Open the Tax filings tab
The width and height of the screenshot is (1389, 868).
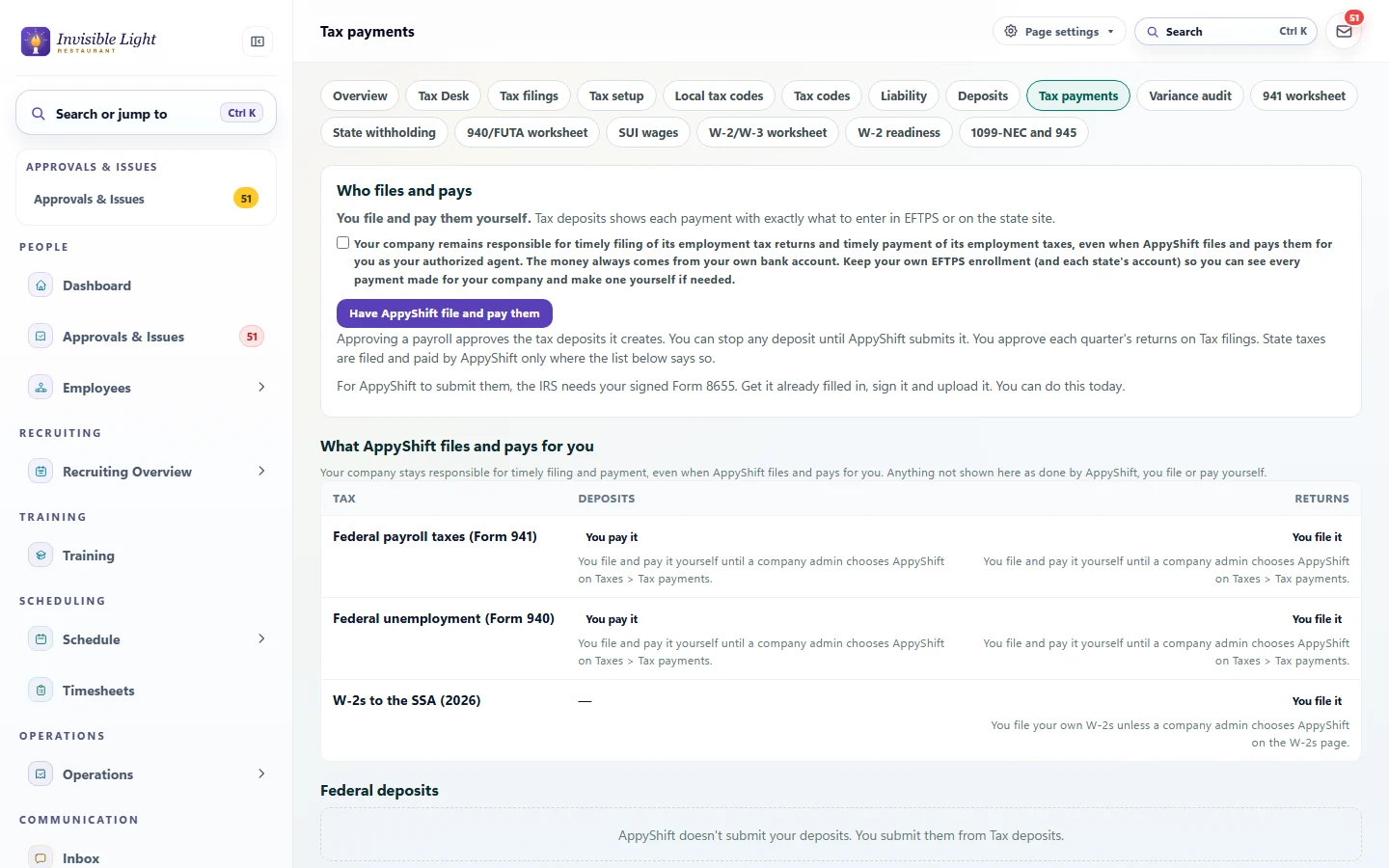(x=529, y=95)
